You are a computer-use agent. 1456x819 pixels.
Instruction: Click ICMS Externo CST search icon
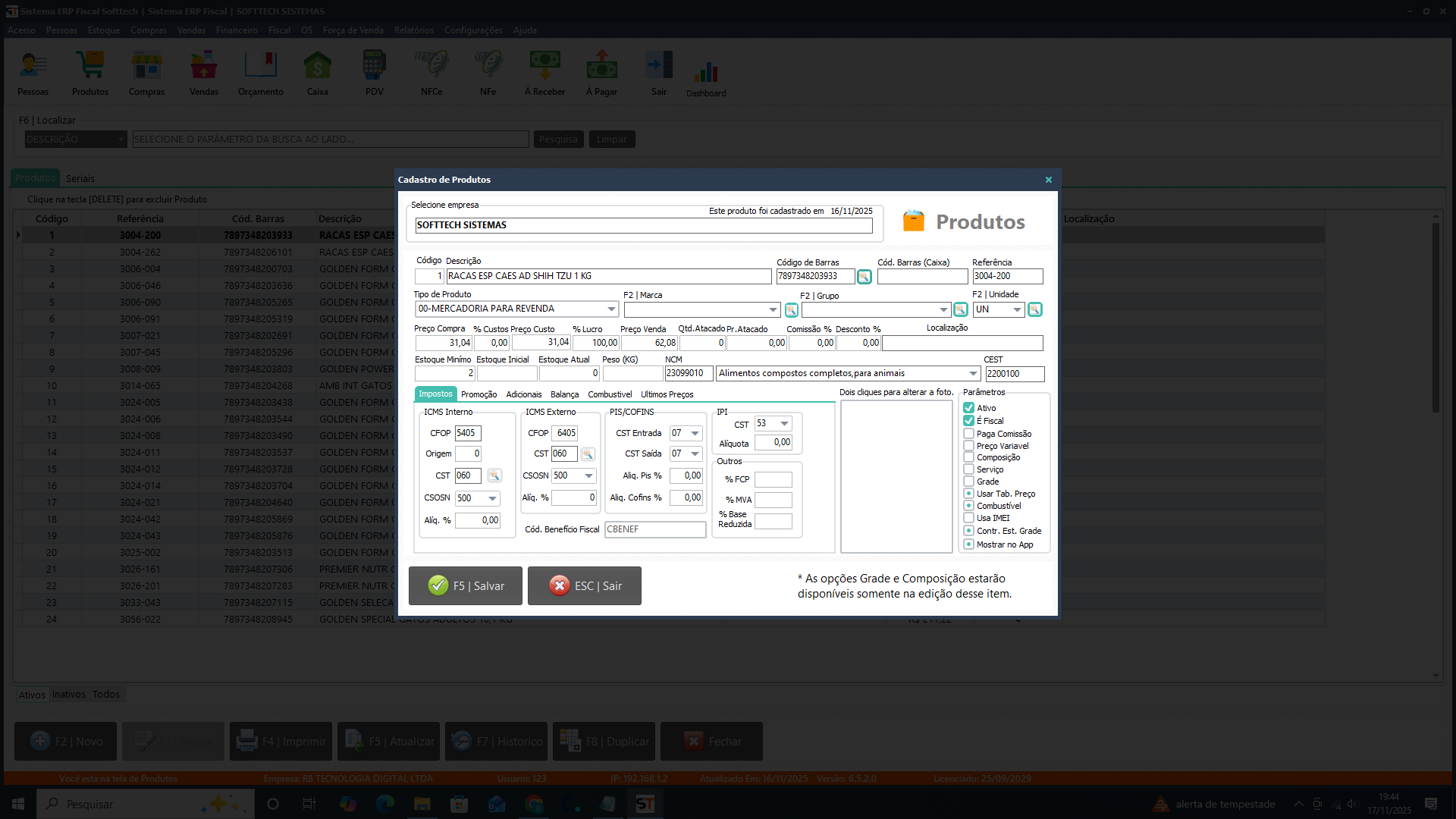pos(588,454)
